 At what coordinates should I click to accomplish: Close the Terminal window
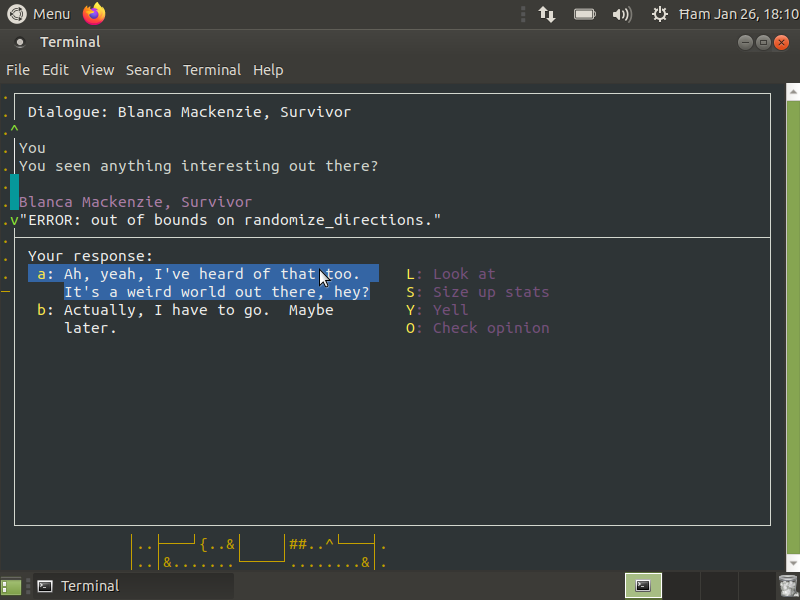coord(781,42)
